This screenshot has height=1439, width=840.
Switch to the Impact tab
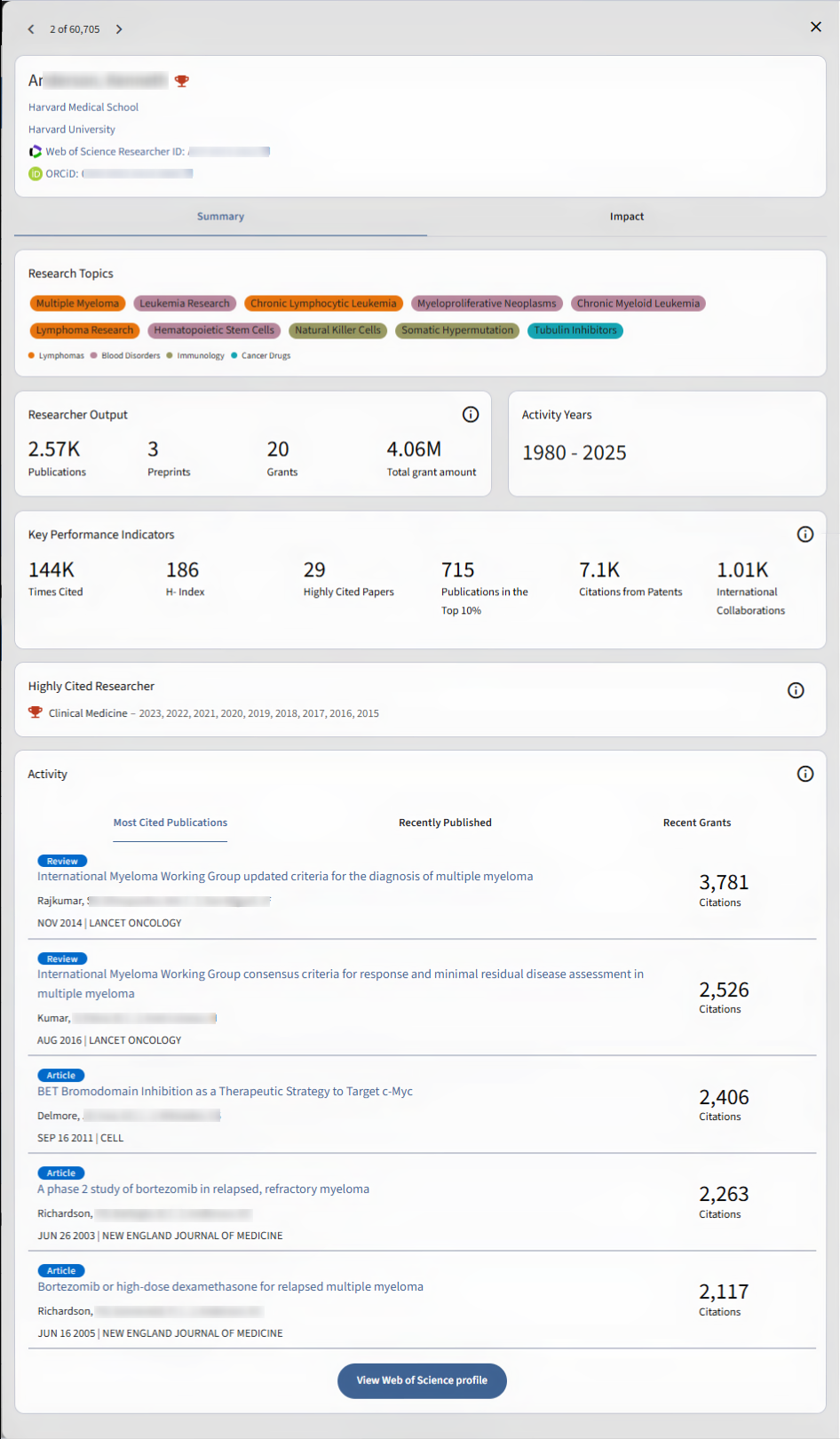coord(627,217)
